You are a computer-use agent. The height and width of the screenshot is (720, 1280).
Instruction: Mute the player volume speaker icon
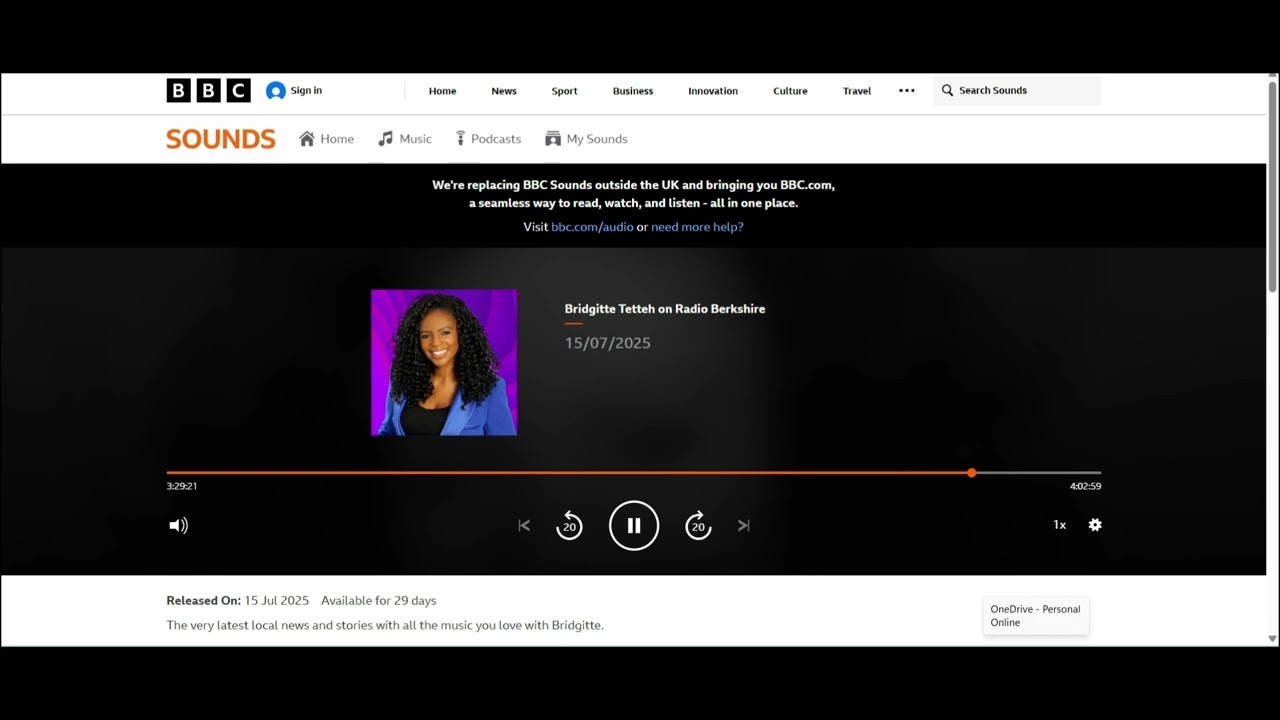pyautogui.click(x=178, y=525)
